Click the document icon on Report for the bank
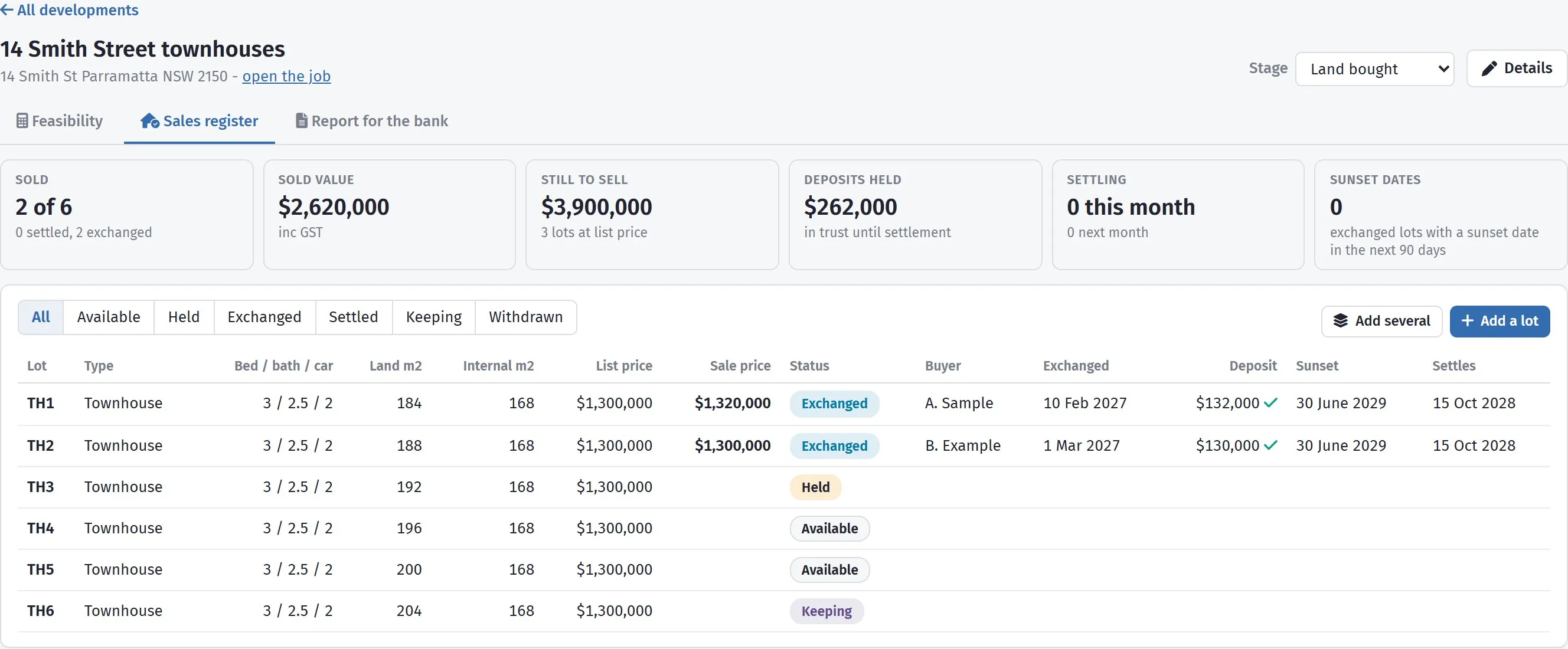The height and width of the screenshot is (649, 1568). 301,120
